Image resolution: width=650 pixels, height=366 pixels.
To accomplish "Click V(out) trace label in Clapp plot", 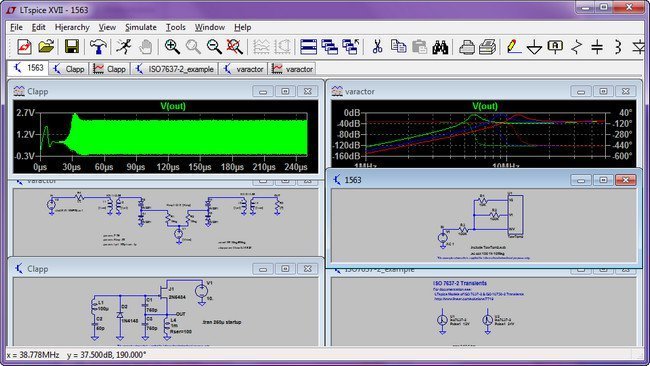I will [173, 106].
